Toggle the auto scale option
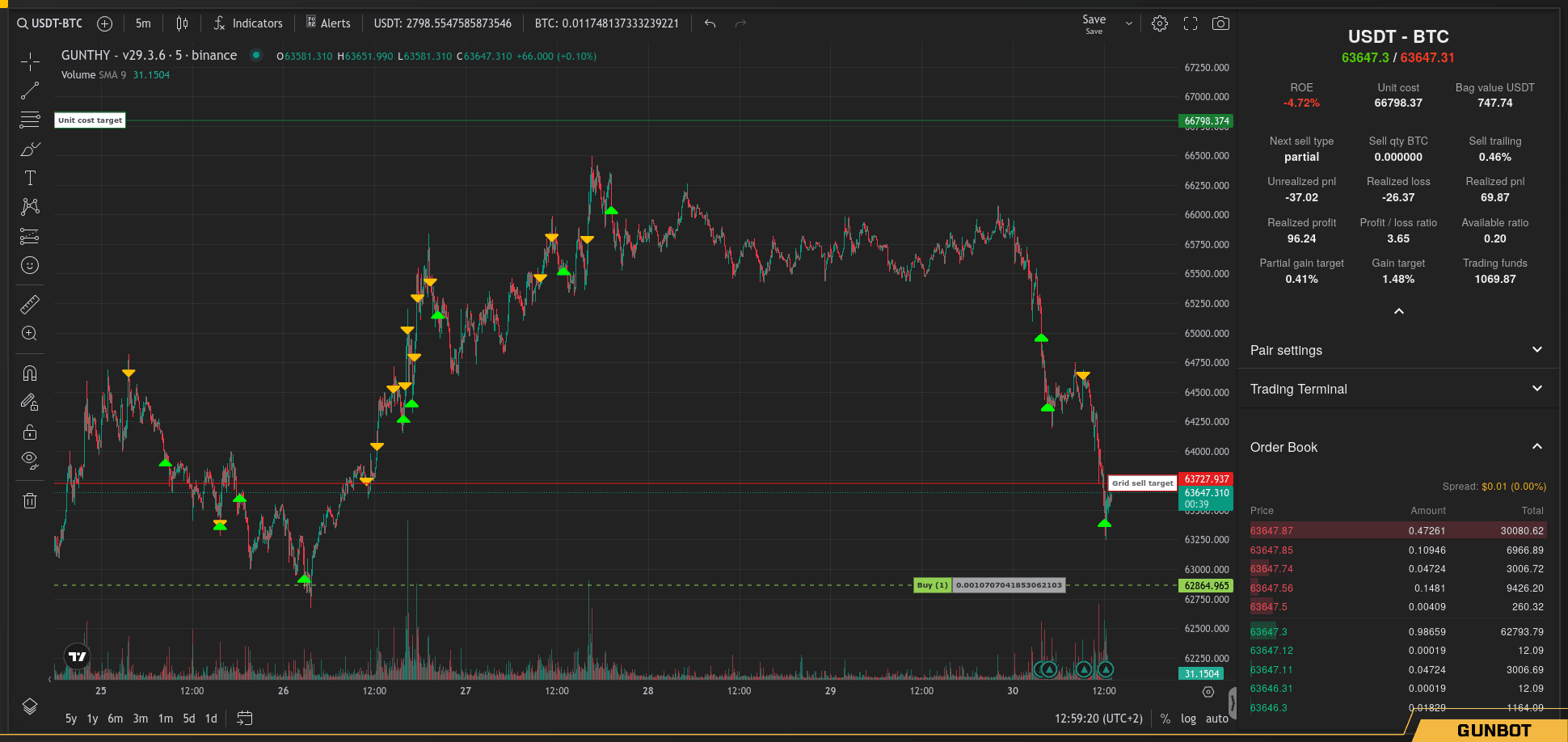The image size is (1568, 742). (1217, 719)
